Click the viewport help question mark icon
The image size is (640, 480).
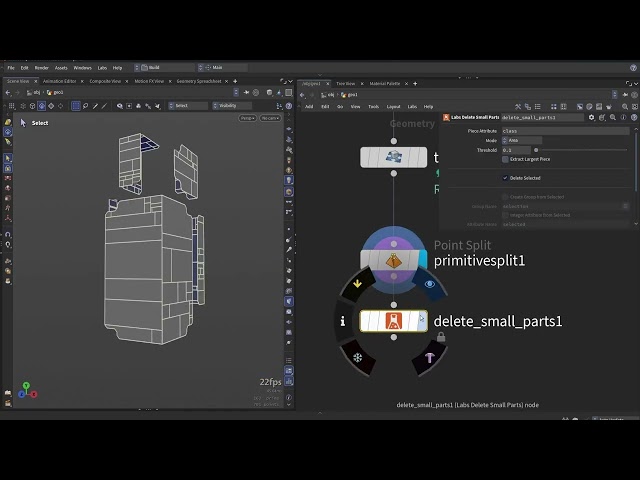(289, 106)
